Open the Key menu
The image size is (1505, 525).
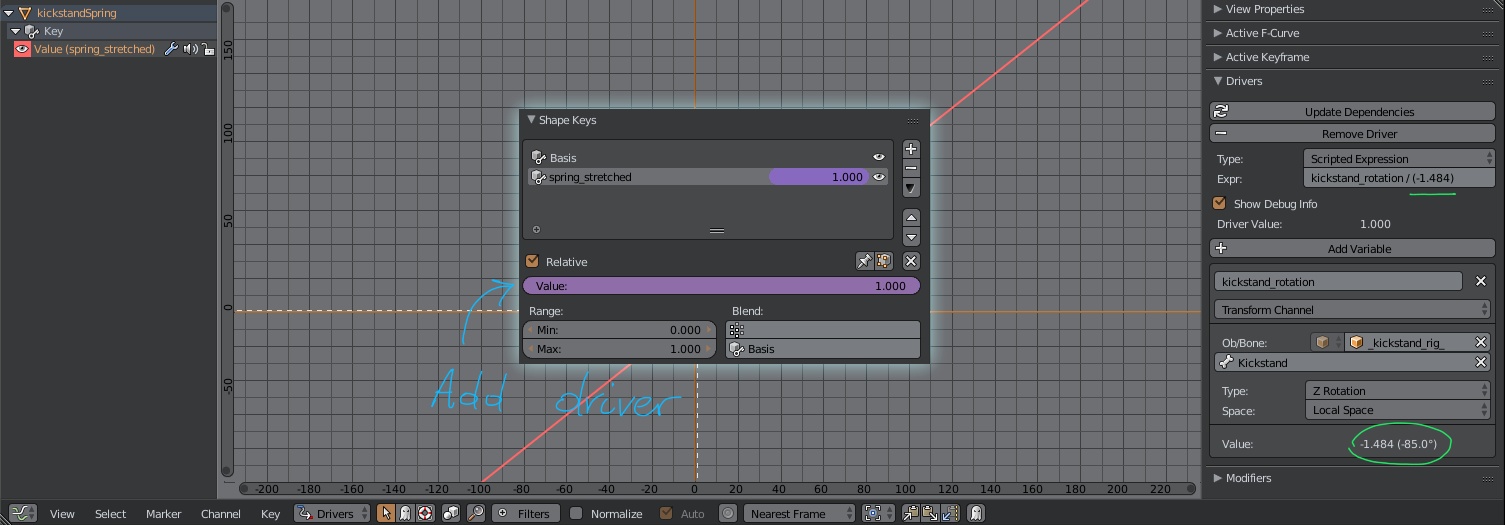(270, 514)
